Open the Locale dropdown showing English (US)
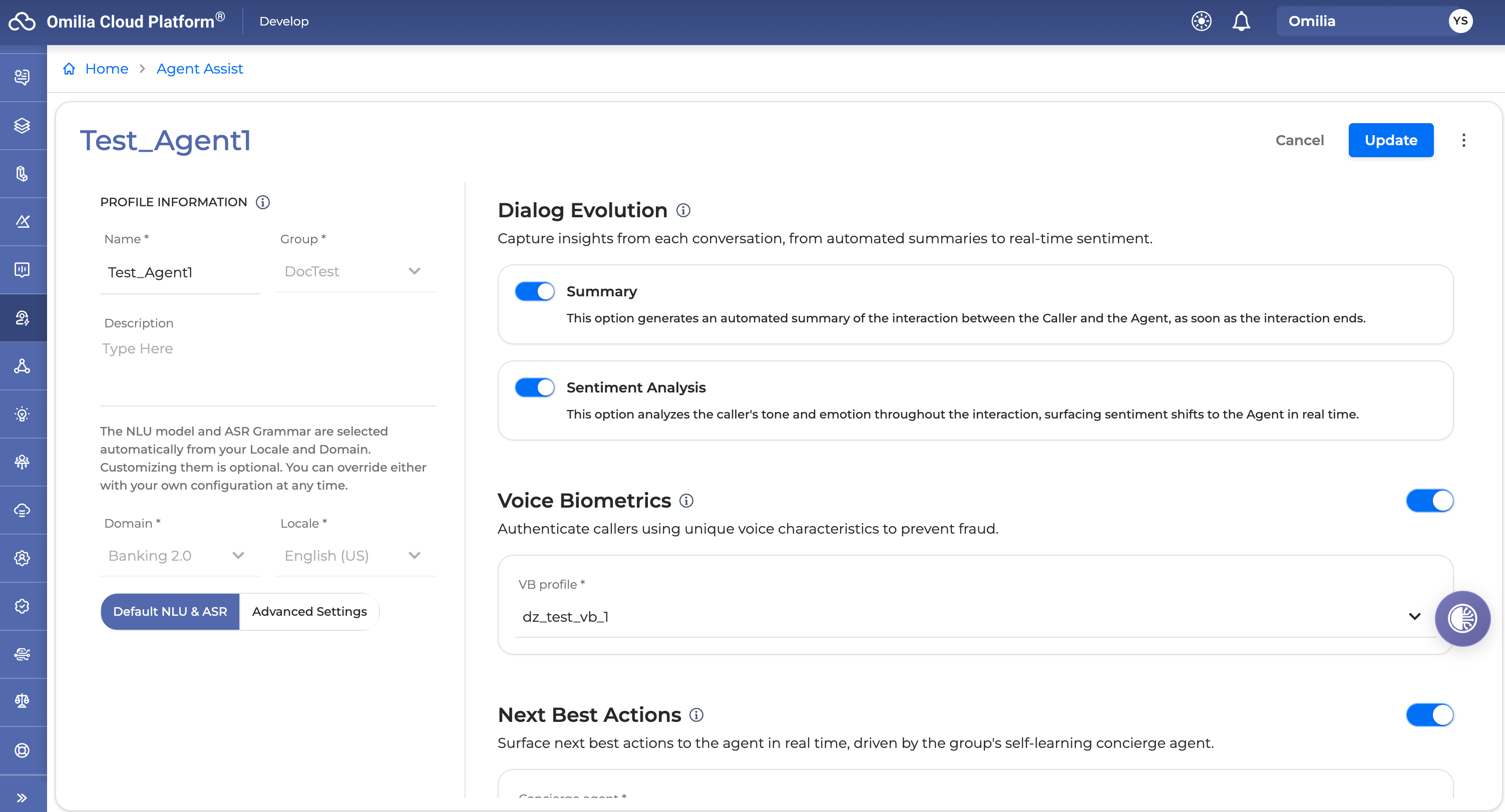The height and width of the screenshot is (812, 1505). coord(356,556)
